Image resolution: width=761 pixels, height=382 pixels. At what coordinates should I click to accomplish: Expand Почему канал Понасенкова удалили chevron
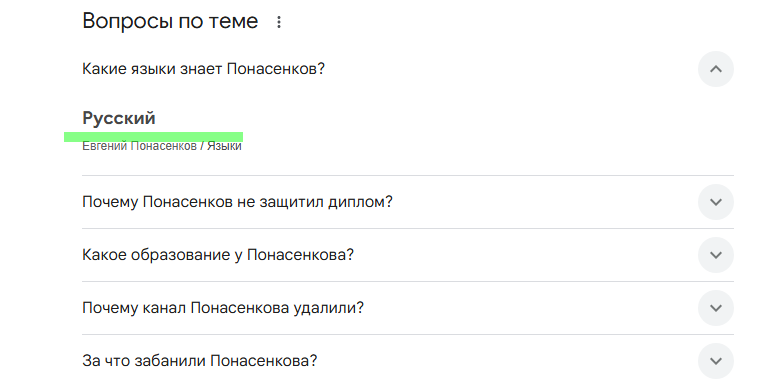pos(715,308)
